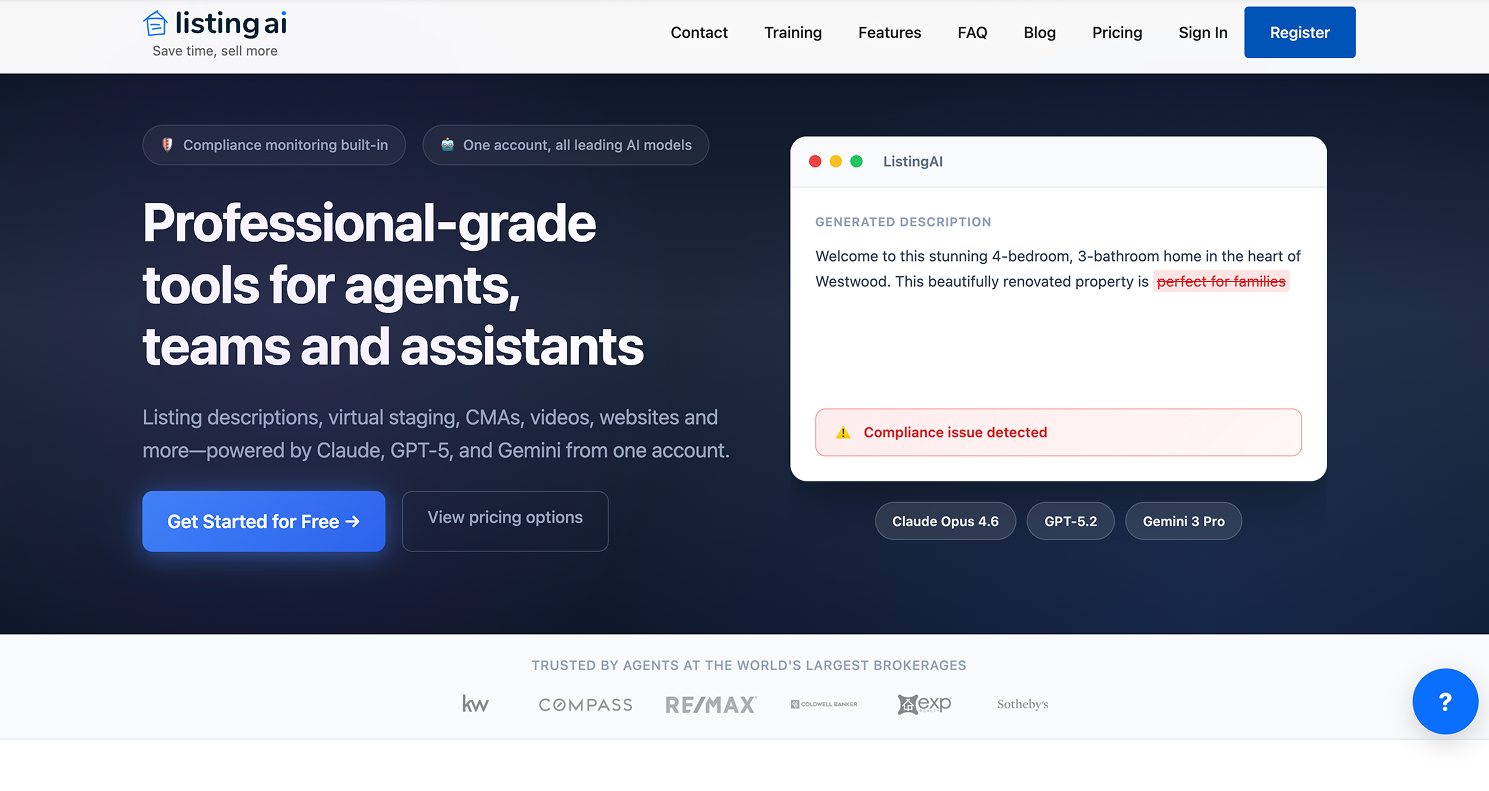Click the One account, all leading AI models badge

click(566, 145)
